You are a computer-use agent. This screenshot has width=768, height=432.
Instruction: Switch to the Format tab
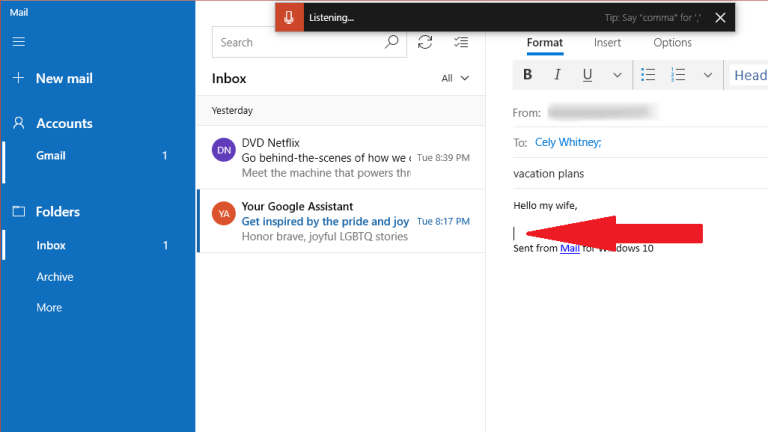pos(545,43)
